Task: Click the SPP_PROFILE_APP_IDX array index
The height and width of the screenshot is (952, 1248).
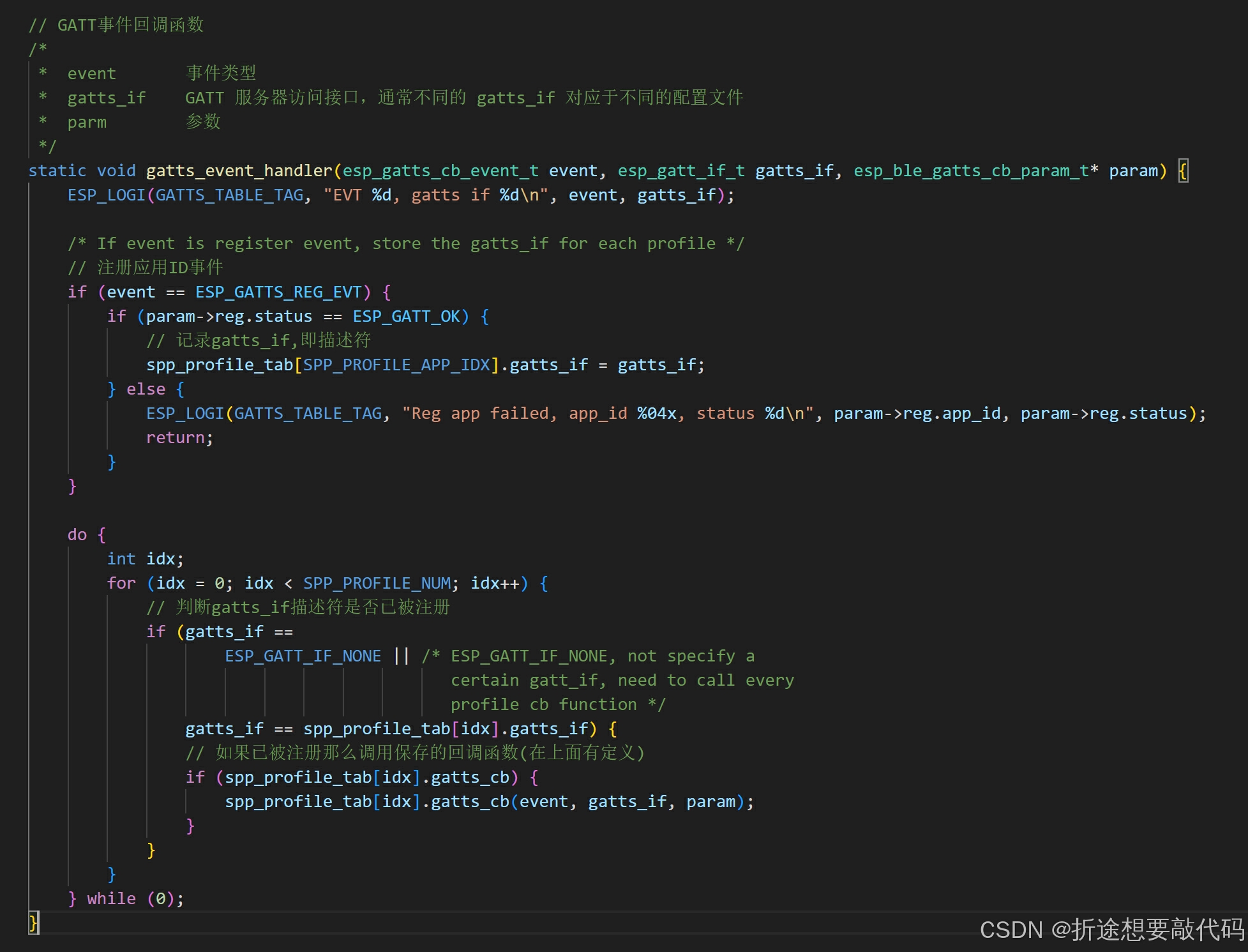Action: [396, 365]
